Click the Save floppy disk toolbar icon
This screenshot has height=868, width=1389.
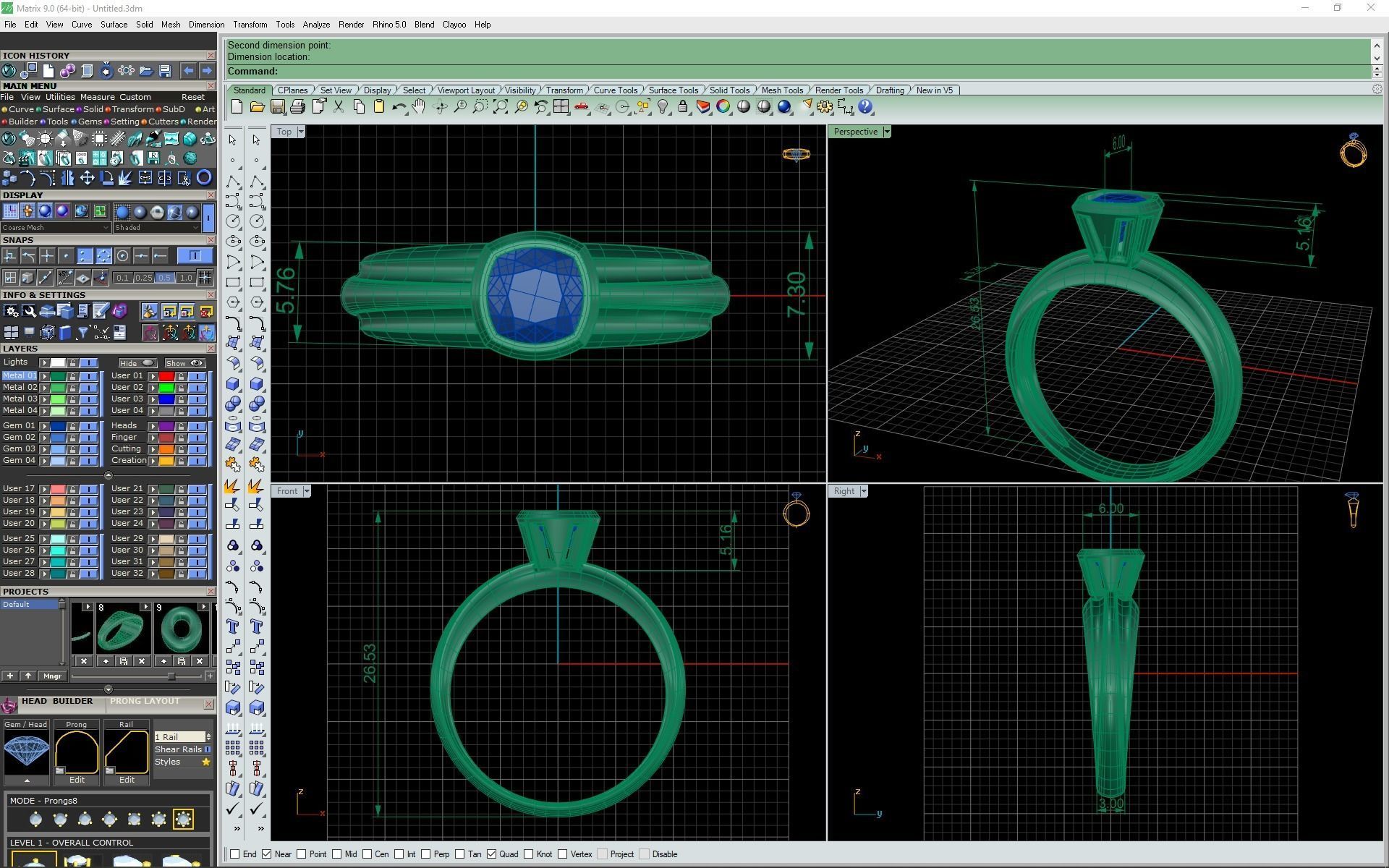pos(277,107)
